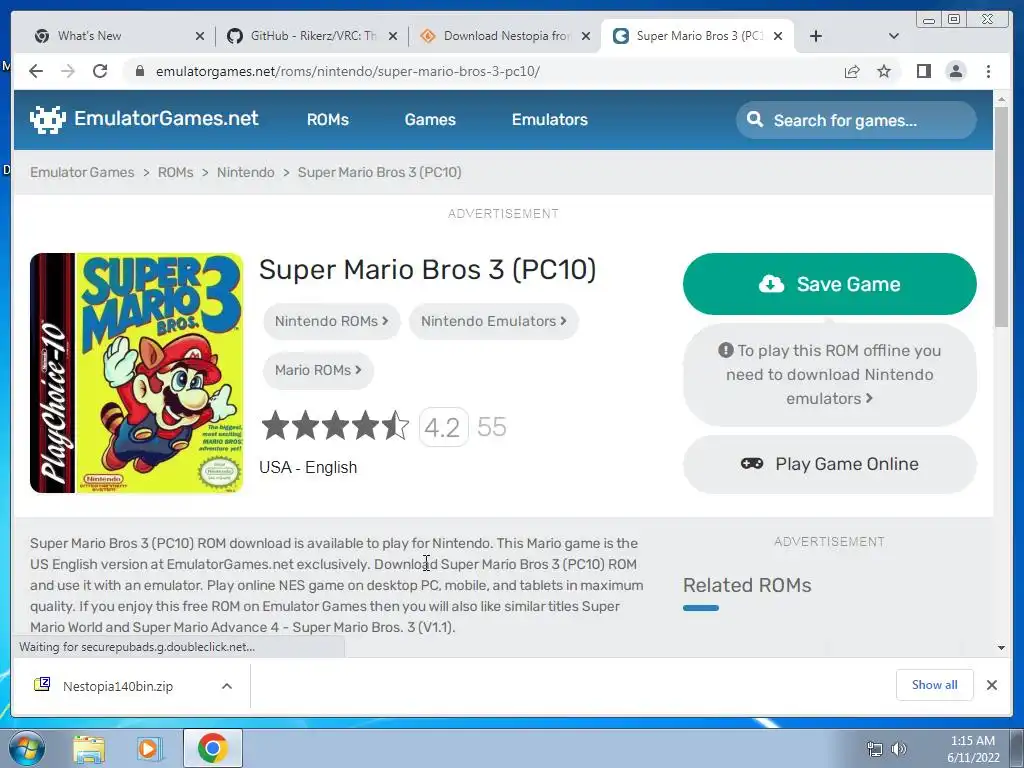This screenshot has width=1024, height=768.
Task: Click the 4.2 rating score box
Action: click(x=443, y=427)
